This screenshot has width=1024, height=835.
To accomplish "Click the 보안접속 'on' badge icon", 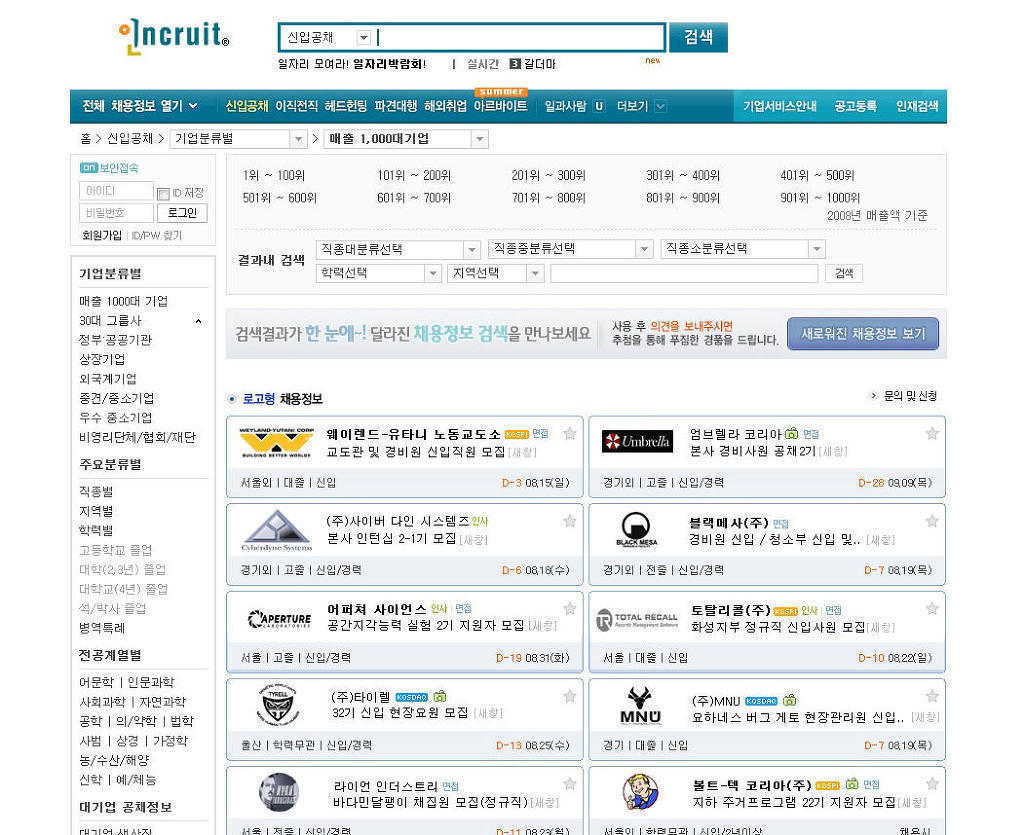I will pyautogui.click(x=88, y=168).
